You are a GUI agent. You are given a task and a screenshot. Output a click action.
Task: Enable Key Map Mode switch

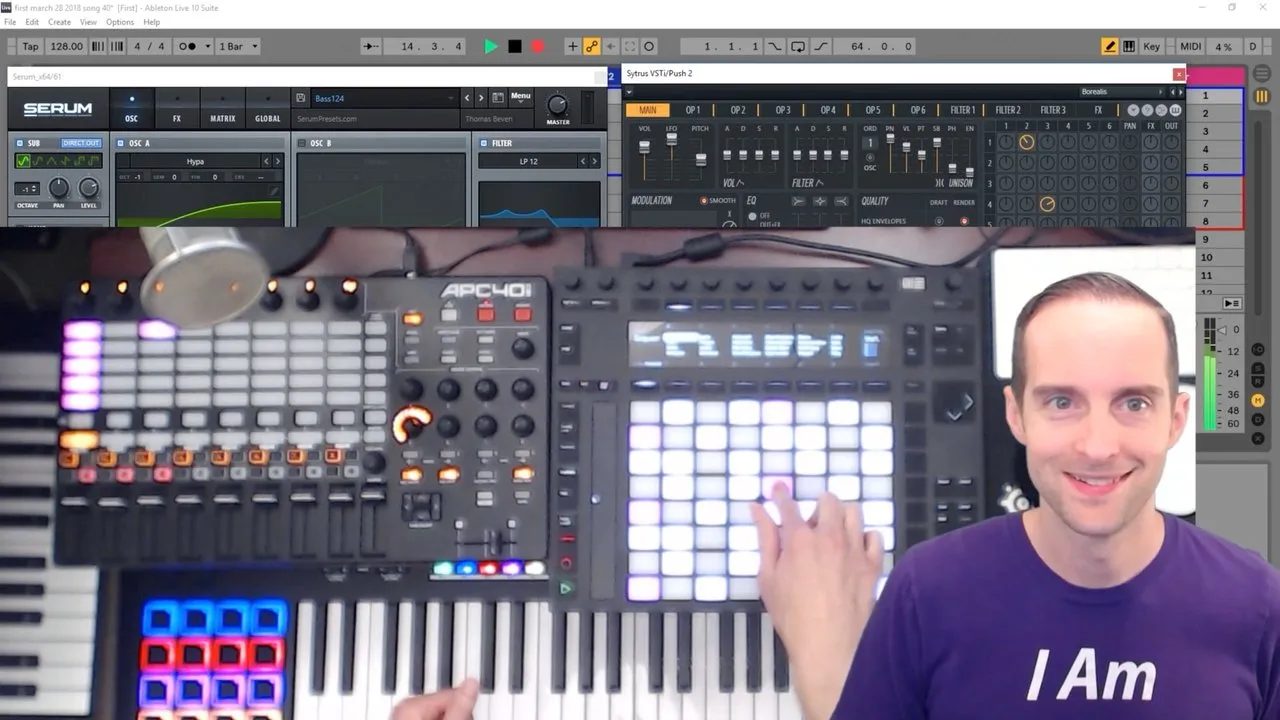(1152, 46)
